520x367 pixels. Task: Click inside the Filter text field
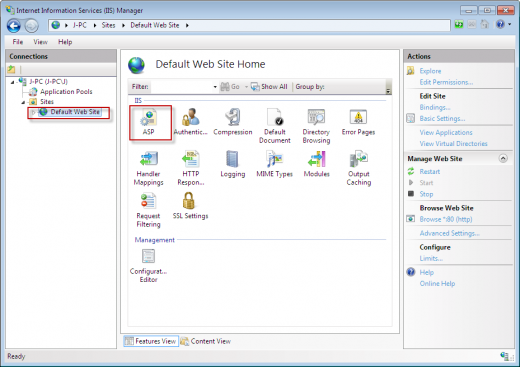(181, 87)
